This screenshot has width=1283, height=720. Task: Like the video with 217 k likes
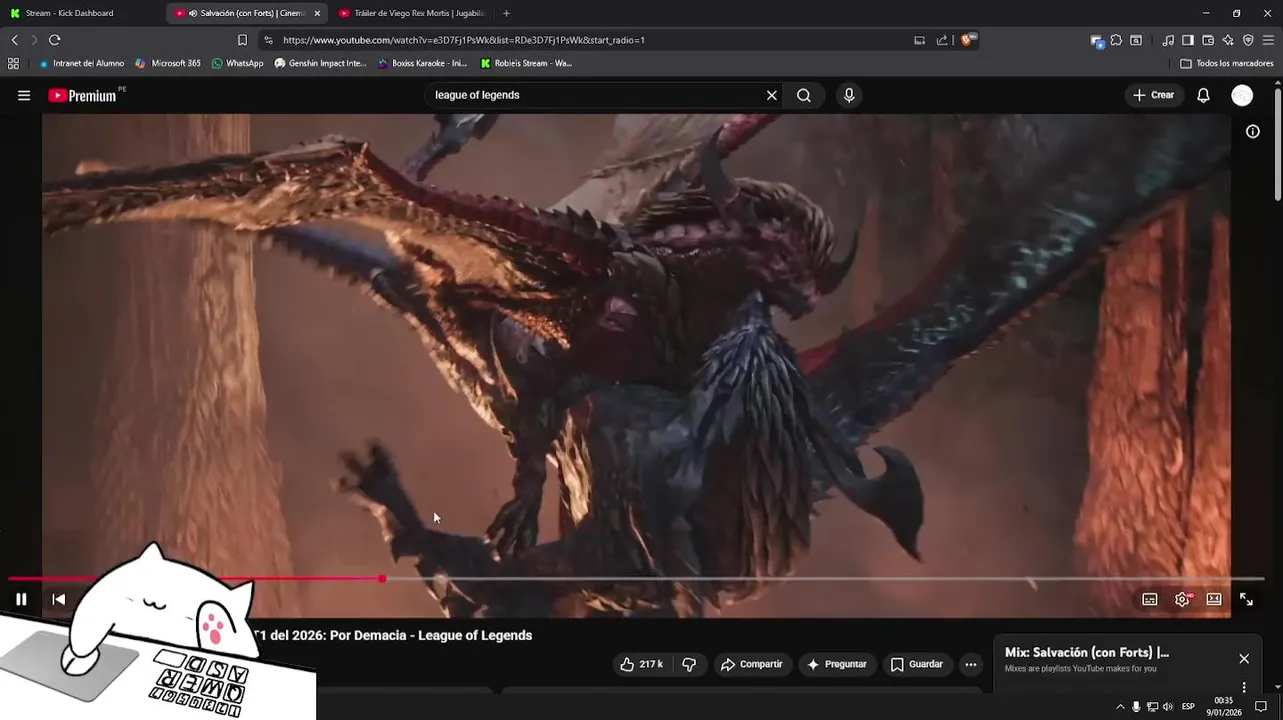[641, 664]
